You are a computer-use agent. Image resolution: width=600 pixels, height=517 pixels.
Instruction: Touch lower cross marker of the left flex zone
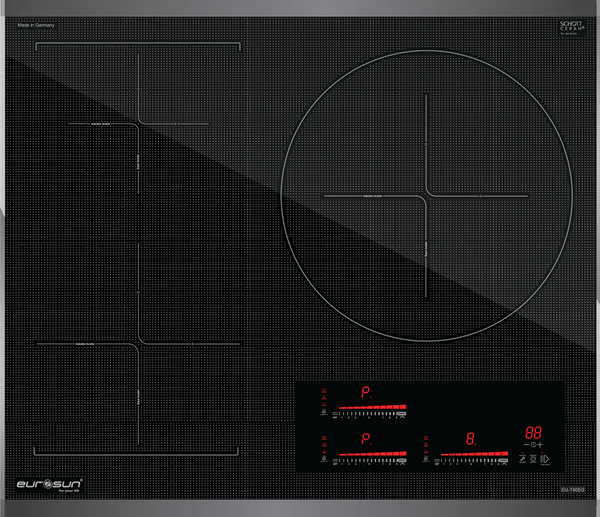pos(139,344)
